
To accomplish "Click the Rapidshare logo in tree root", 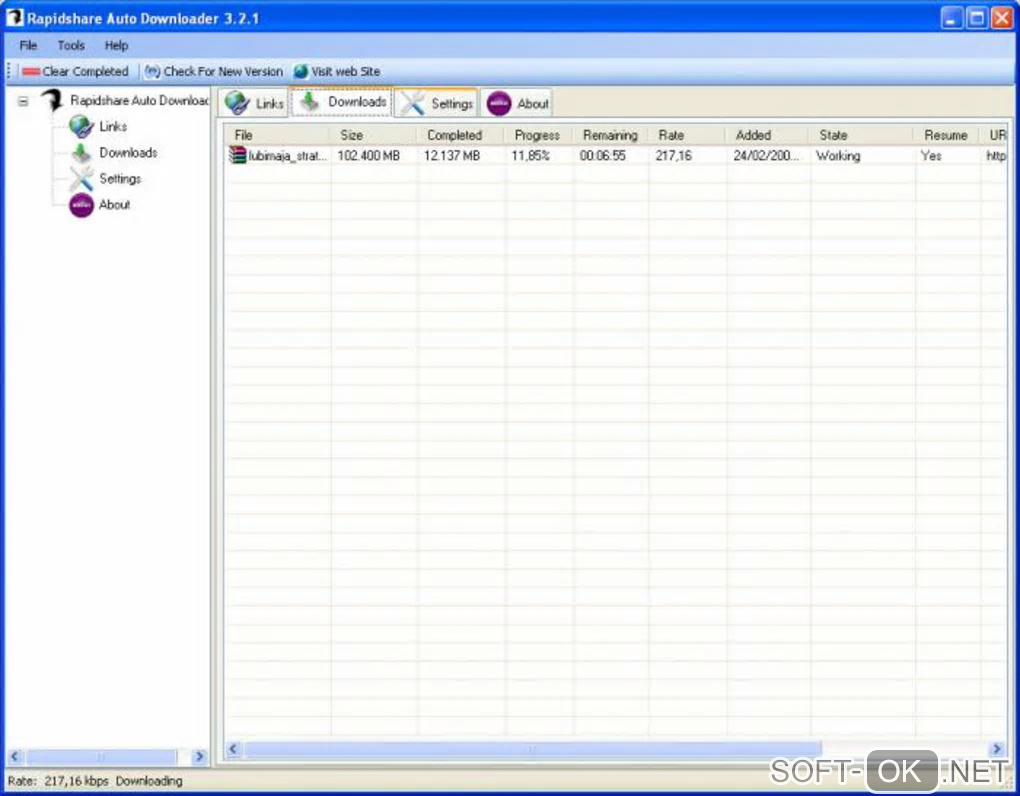I will tap(52, 101).
